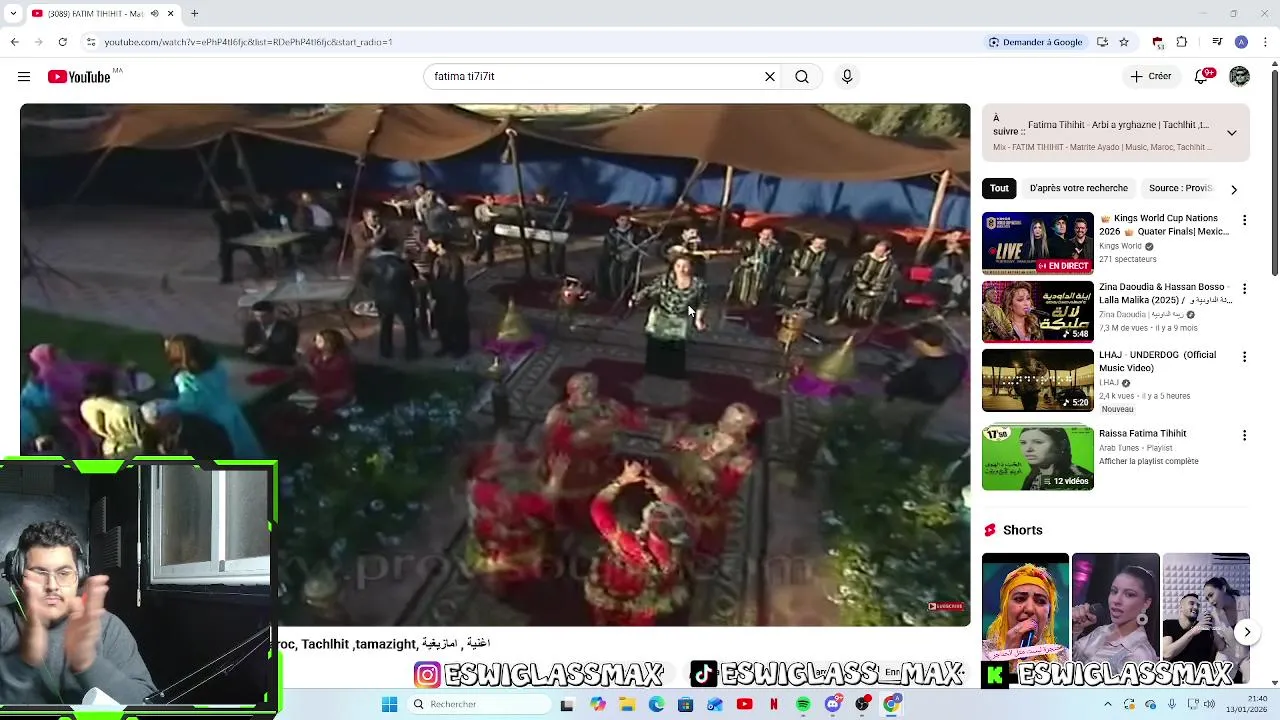Bookmark this page with the star icon

pos(1124,42)
